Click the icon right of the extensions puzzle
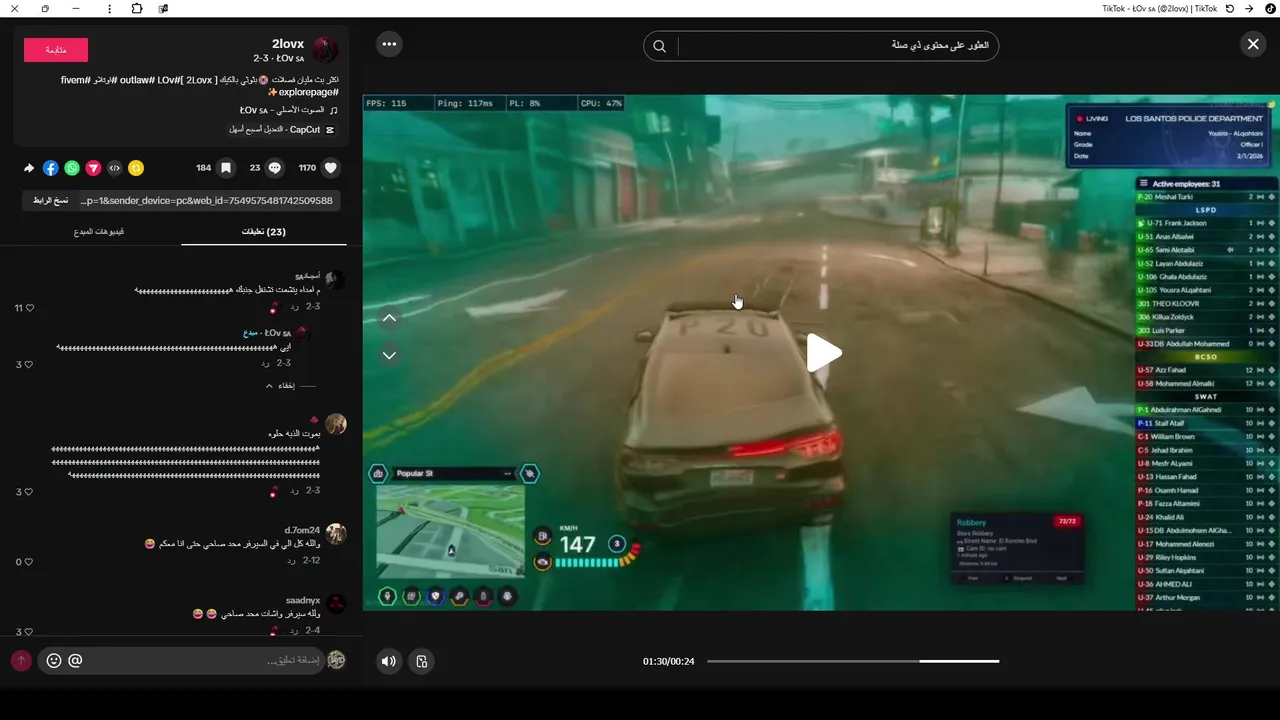Viewport: 1280px width, 720px height. (x=163, y=8)
